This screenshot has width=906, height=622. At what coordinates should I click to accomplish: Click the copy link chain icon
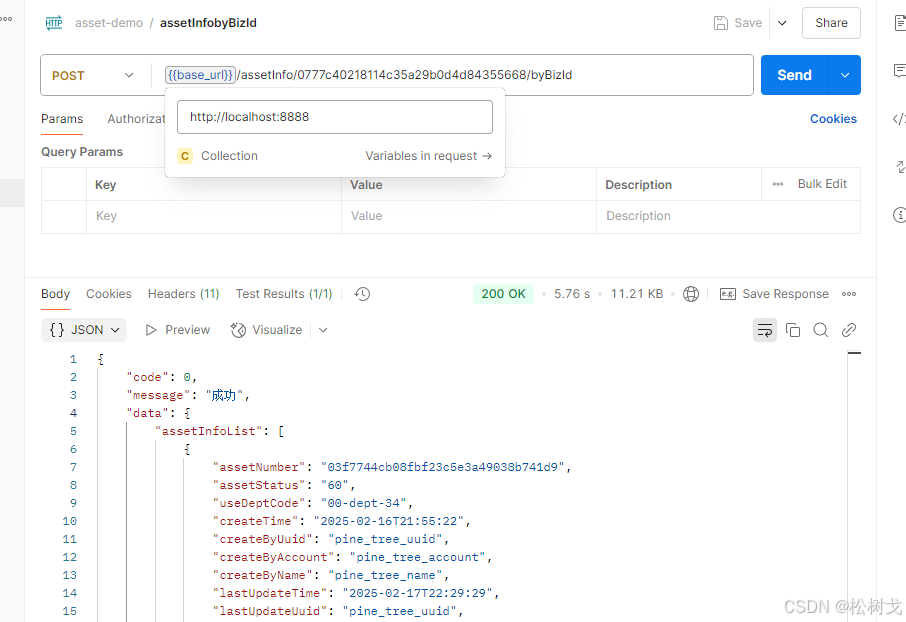[848, 330]
